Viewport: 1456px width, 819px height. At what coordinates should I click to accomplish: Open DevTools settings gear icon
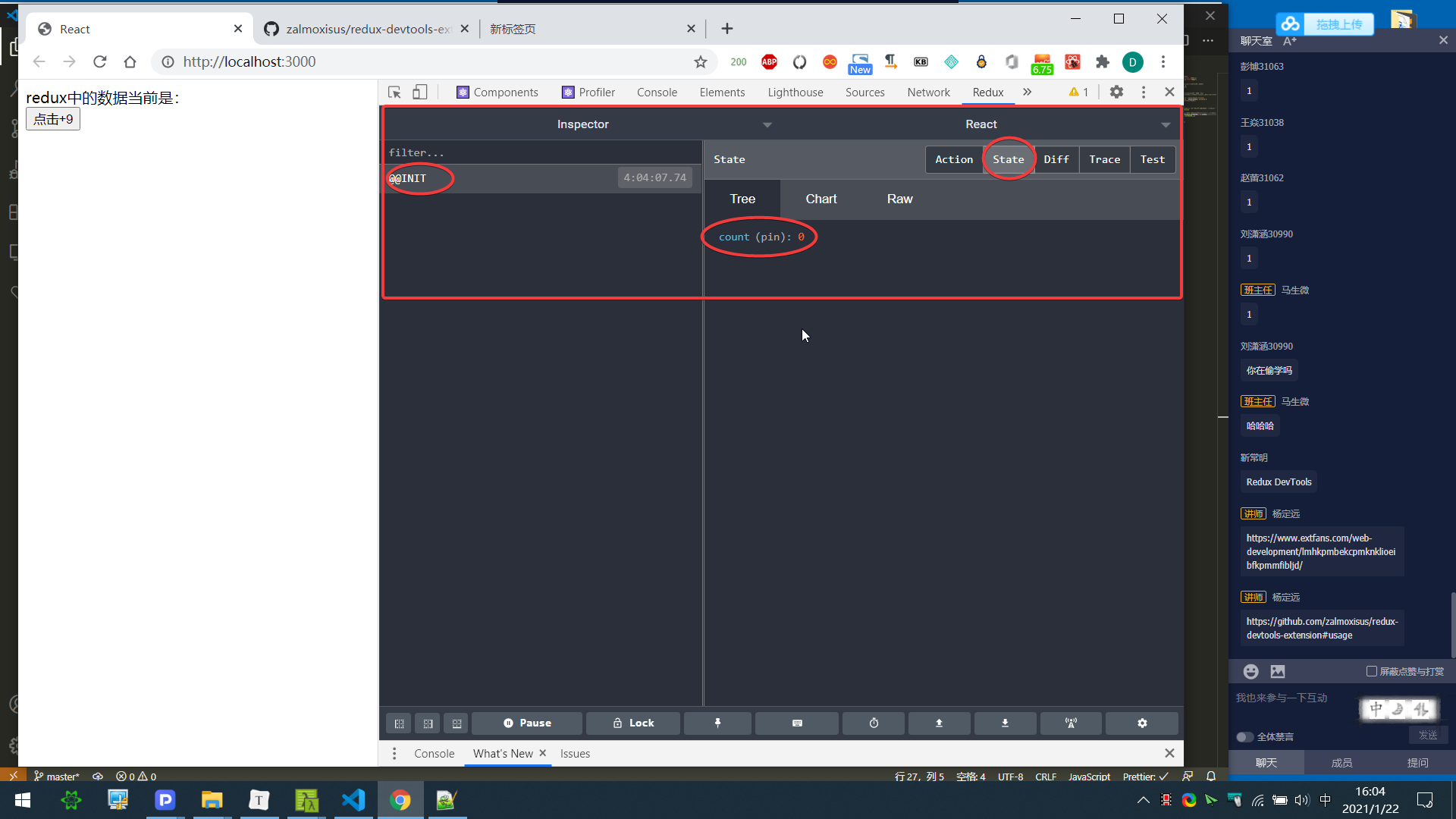point(1116,92)
